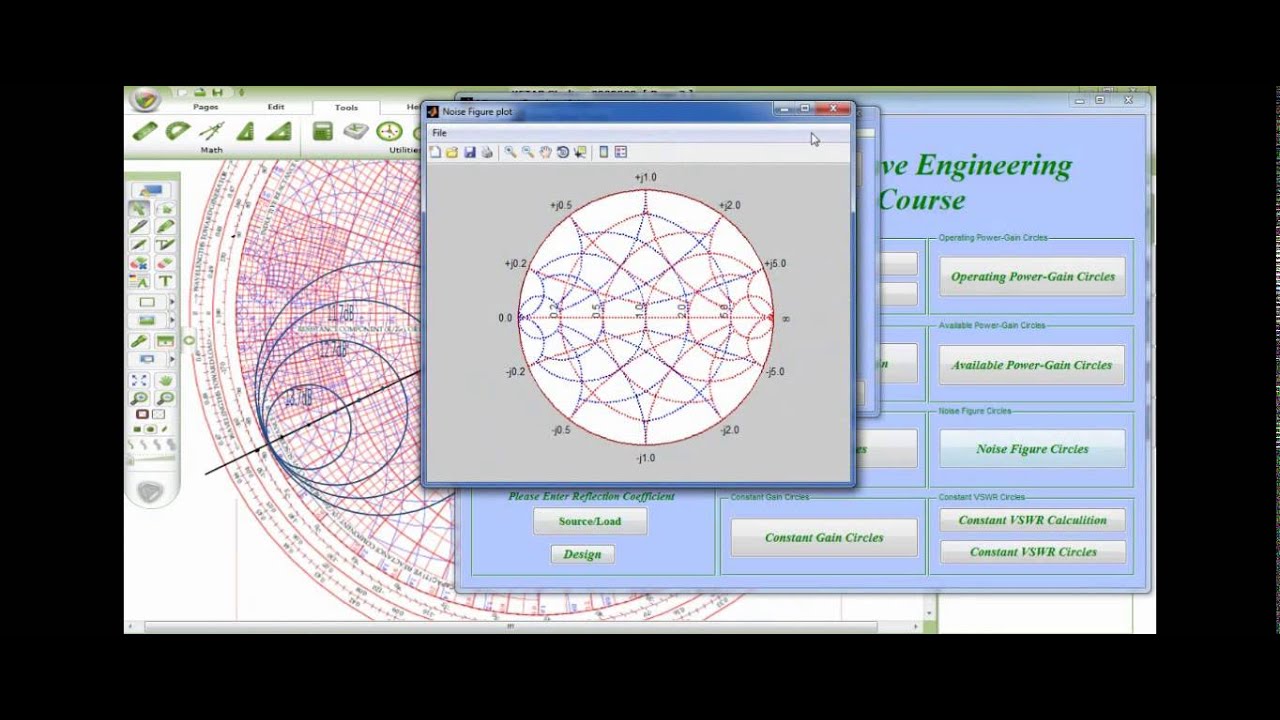Pick the protractor tool in Math group

pyautogui.click(x=178, y=131)
